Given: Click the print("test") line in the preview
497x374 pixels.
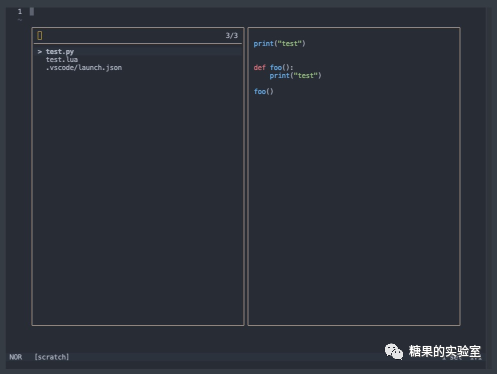Looking at the screenshot, I should click(x=279, y=44).
